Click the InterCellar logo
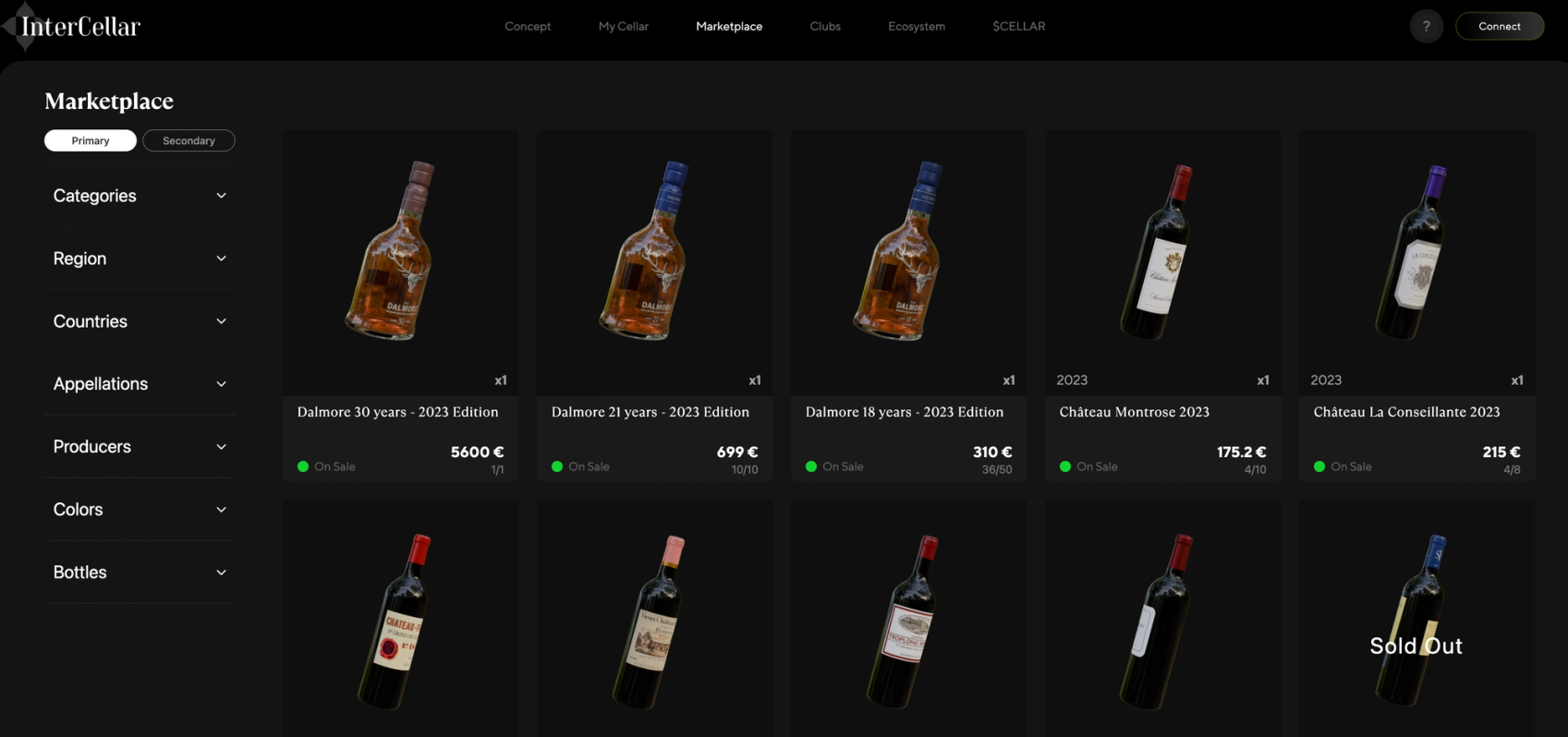 pos(72,27)
